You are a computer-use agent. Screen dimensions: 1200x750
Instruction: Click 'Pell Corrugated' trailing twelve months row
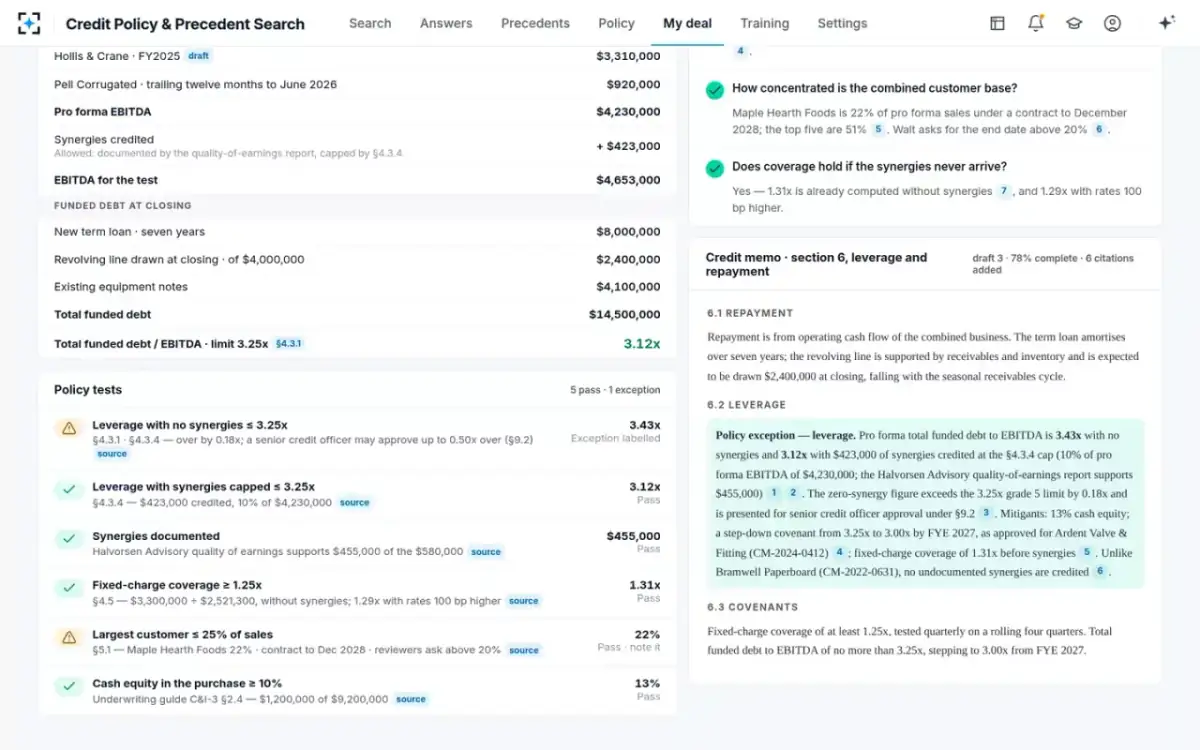[x=358, y=85]
